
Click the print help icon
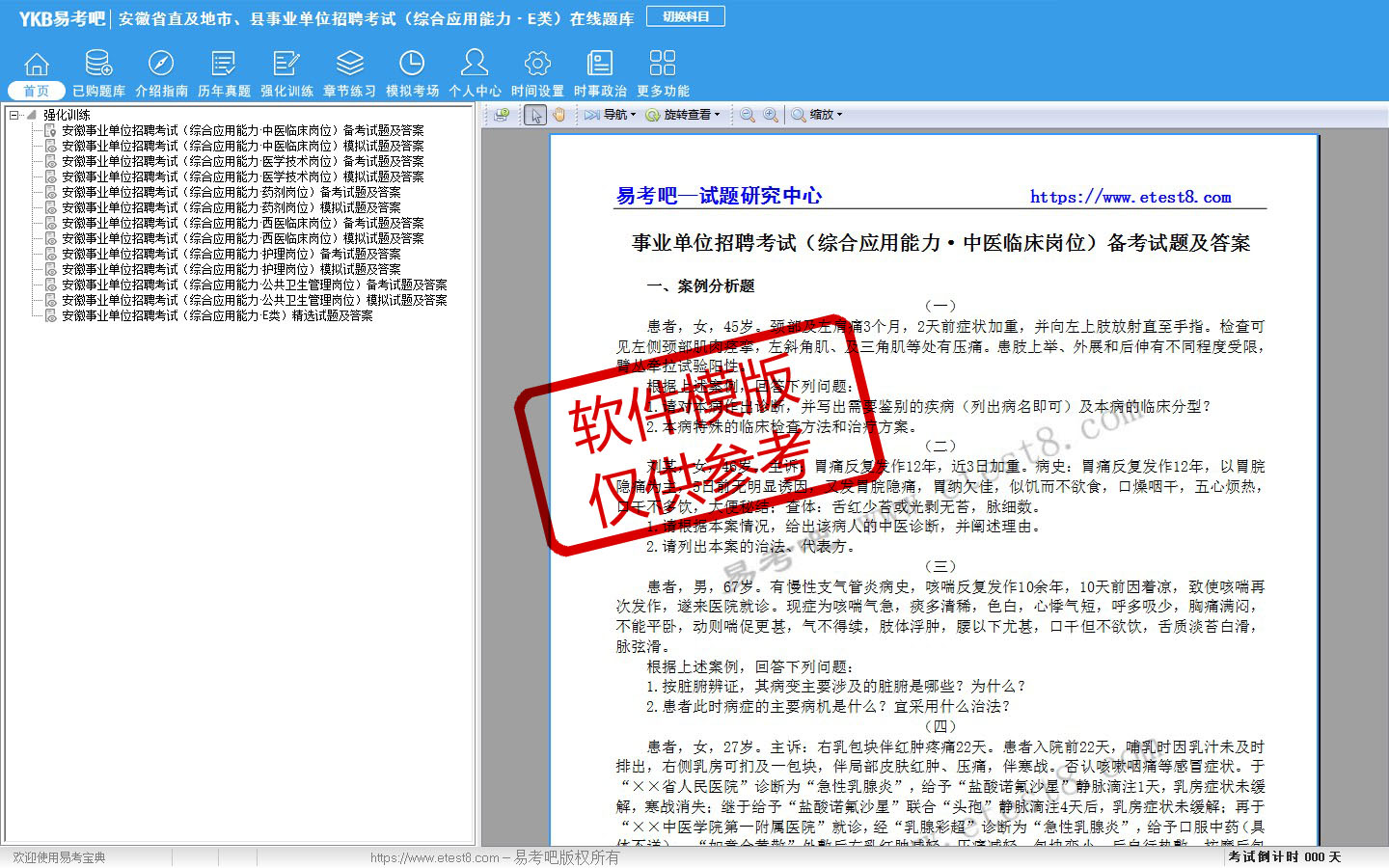(502, 115)
